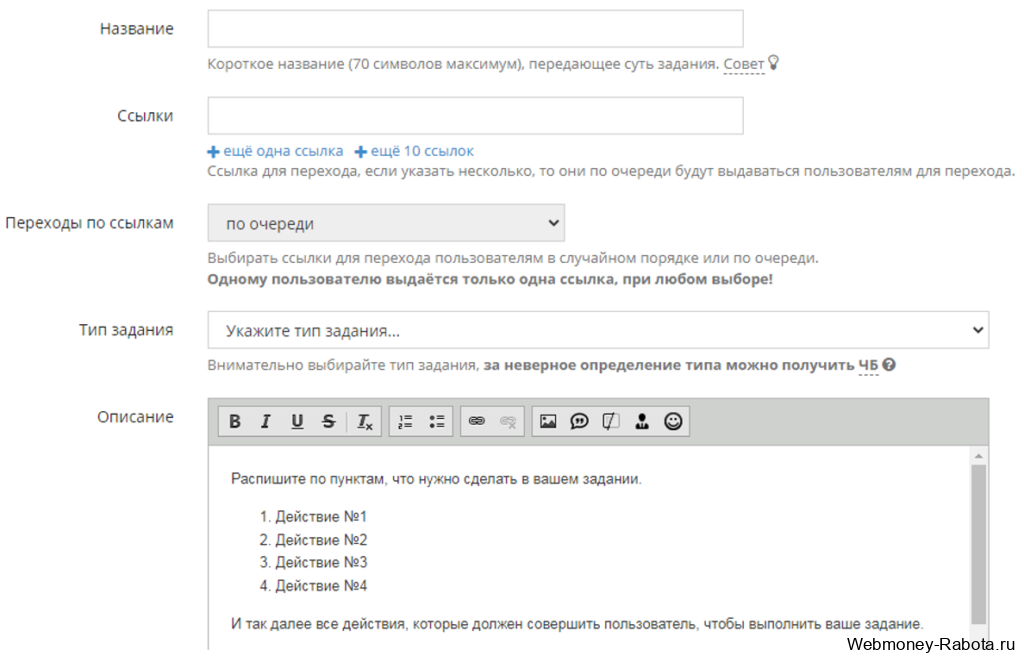Screen dimensions: 1024x662
Task: Add ten links via 'ещё 10 ссылок'
Action: point(415,151)
